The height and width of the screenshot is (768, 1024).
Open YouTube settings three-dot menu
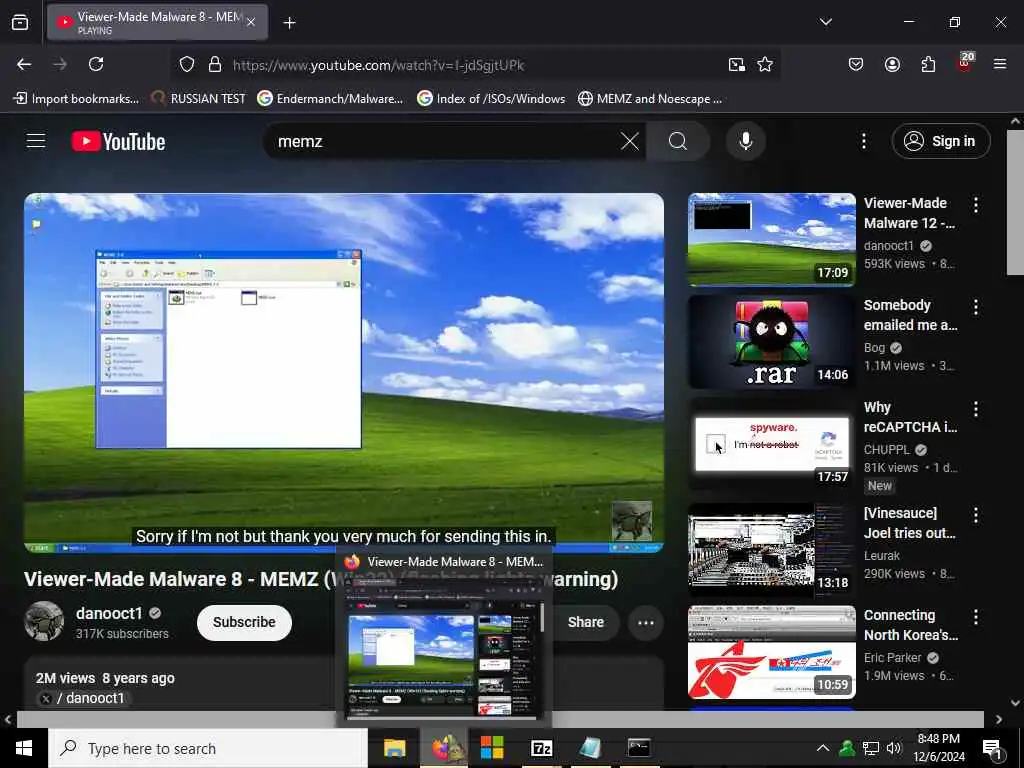pyautogui.click(x=863, y=141)
